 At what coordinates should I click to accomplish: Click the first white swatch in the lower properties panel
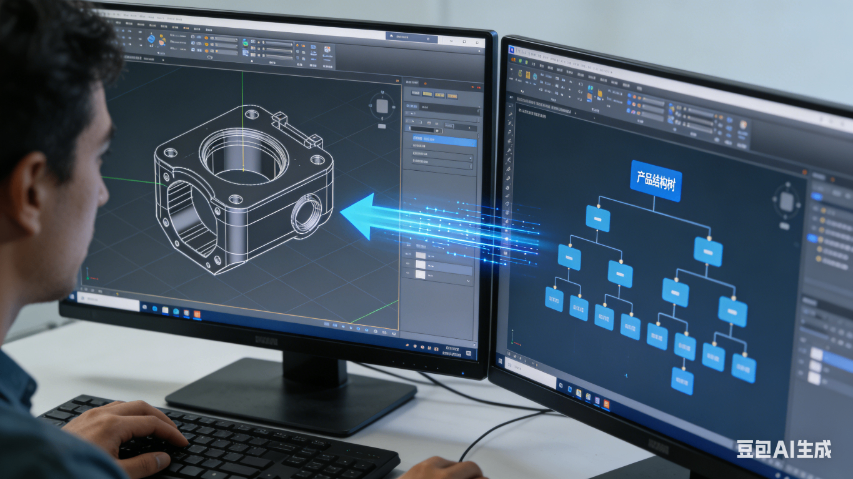(421, 255)
